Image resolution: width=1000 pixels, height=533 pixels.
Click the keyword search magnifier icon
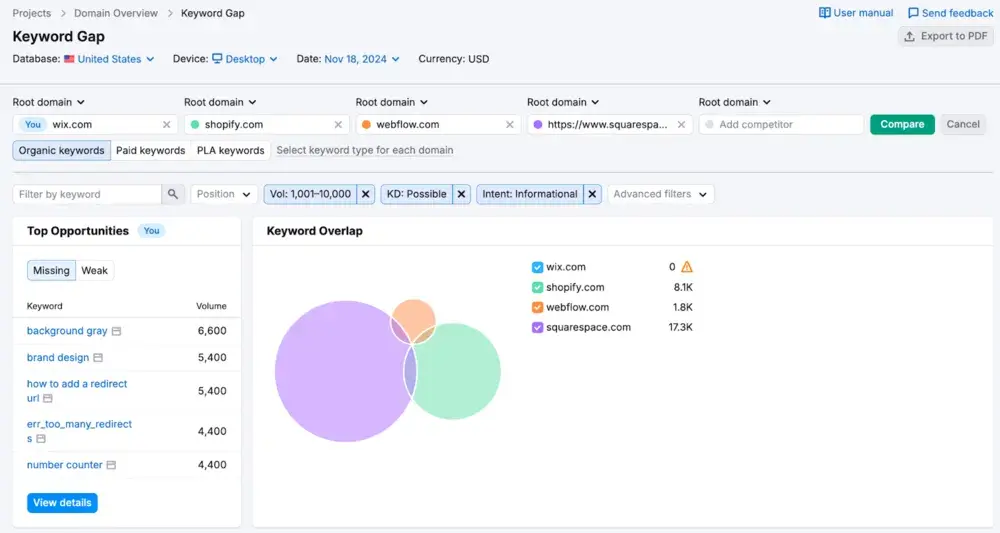point(173,194)
